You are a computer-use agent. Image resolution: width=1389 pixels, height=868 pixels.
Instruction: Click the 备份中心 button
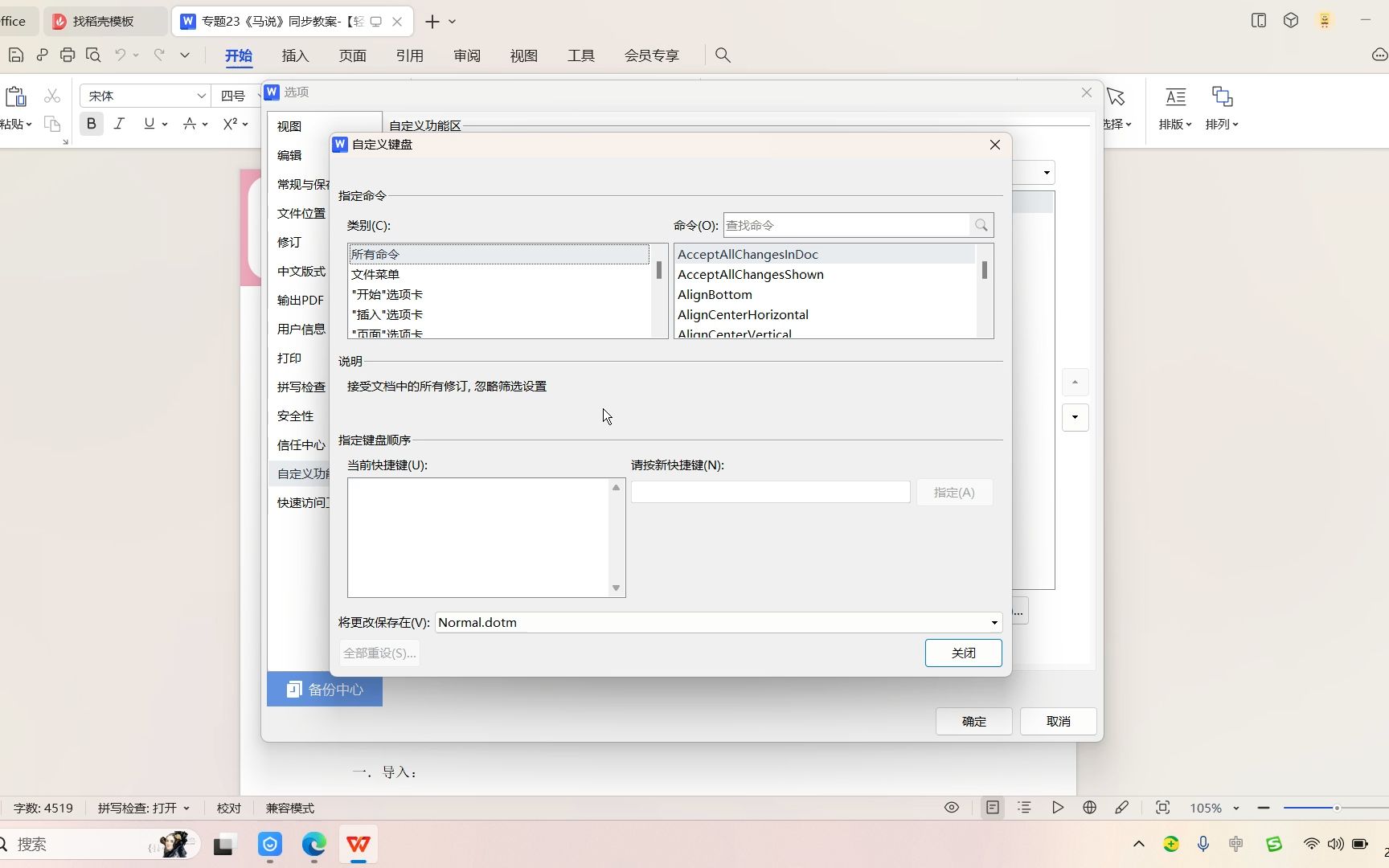(x=325, y=690)
